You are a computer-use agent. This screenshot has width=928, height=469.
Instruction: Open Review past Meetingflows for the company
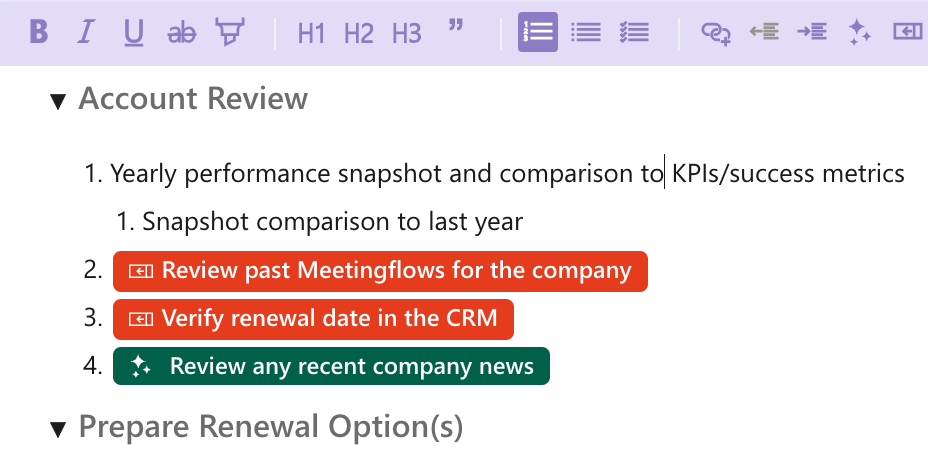(x=380, y=271)
